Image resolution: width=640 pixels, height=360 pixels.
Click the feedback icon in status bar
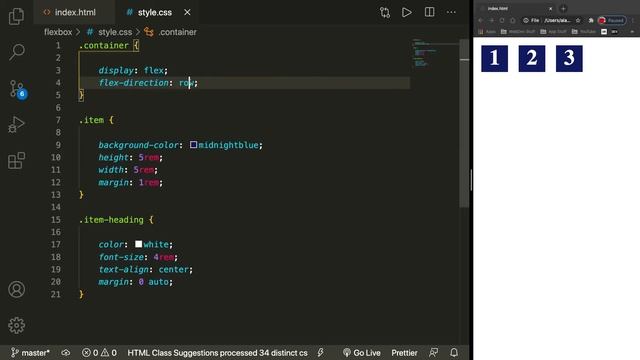pos(433,353)
